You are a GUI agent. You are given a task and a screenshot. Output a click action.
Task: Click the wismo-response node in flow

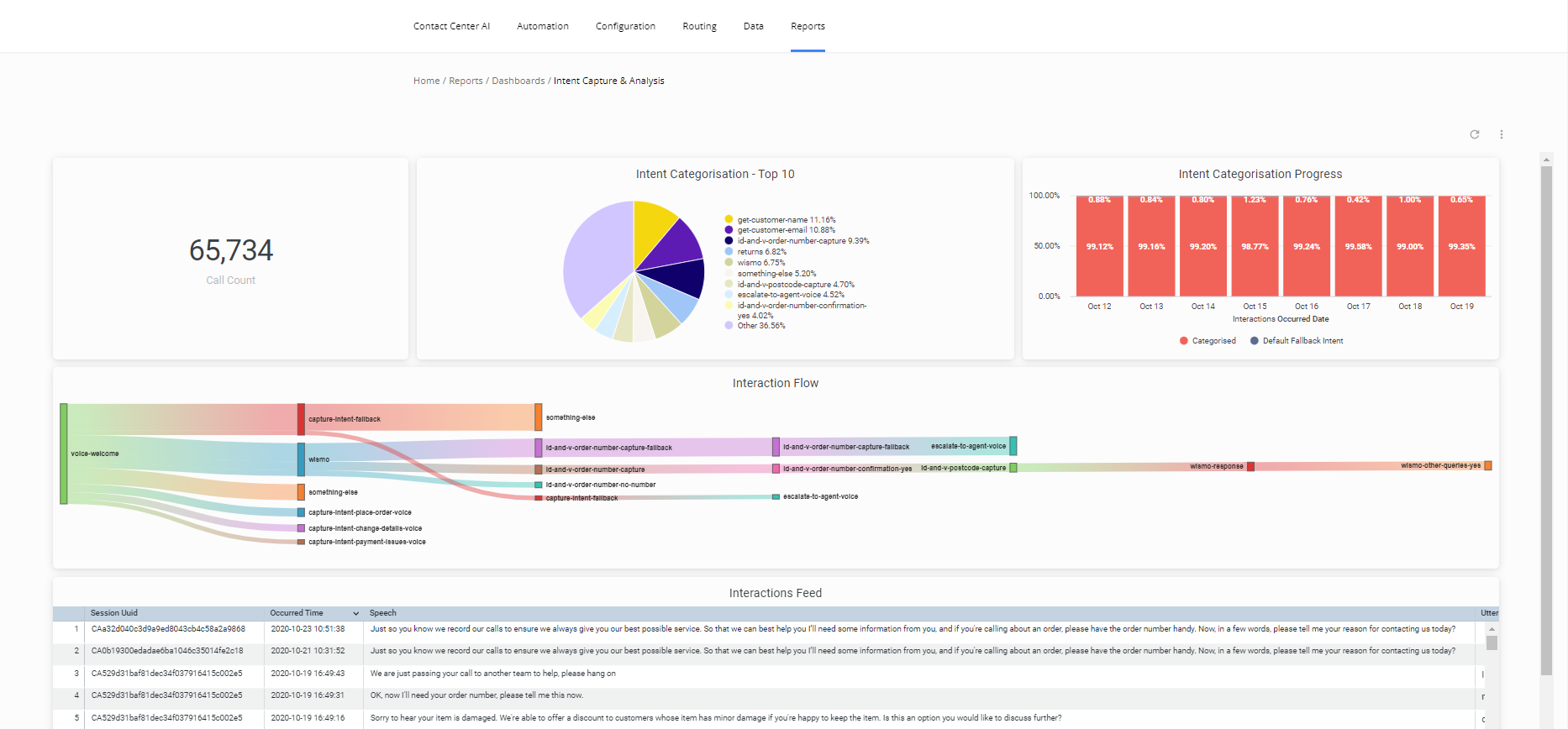[x=1250, y=466]
